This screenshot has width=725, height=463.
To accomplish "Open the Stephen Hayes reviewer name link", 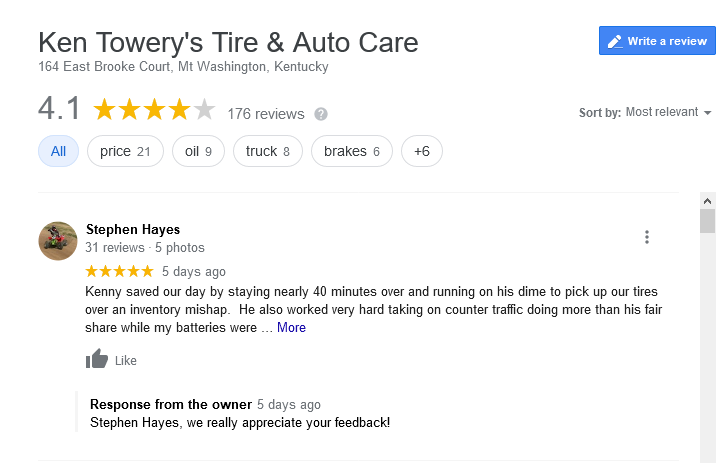I will pos(133,229).
